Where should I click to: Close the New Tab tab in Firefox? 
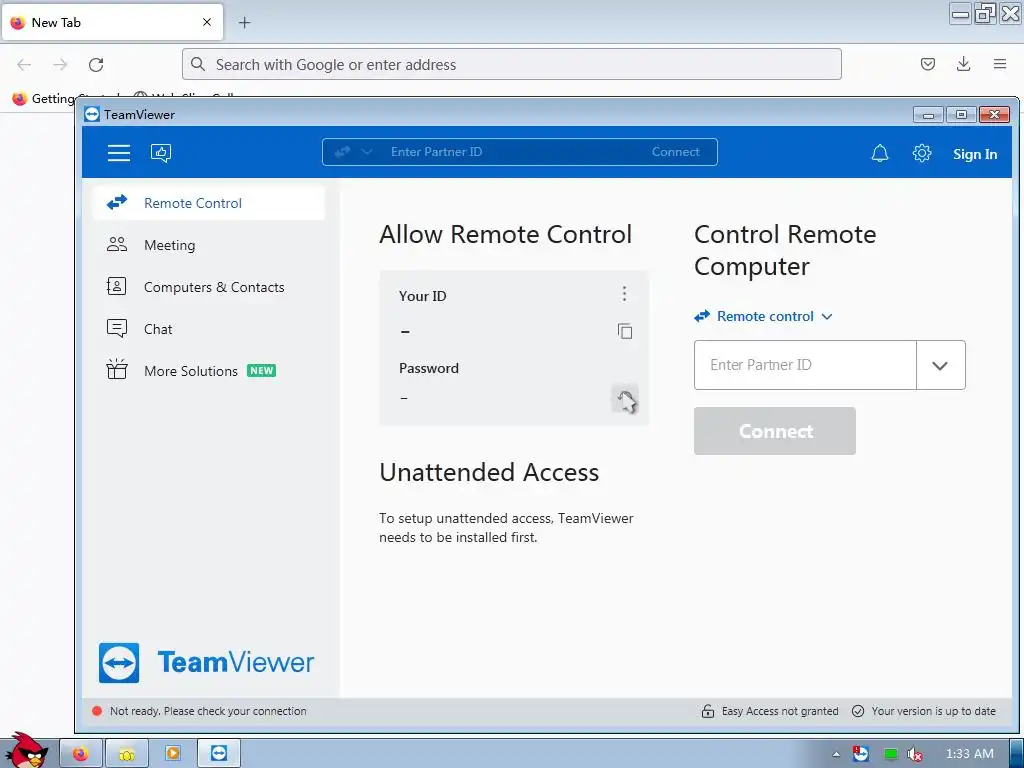click(207, 22)
